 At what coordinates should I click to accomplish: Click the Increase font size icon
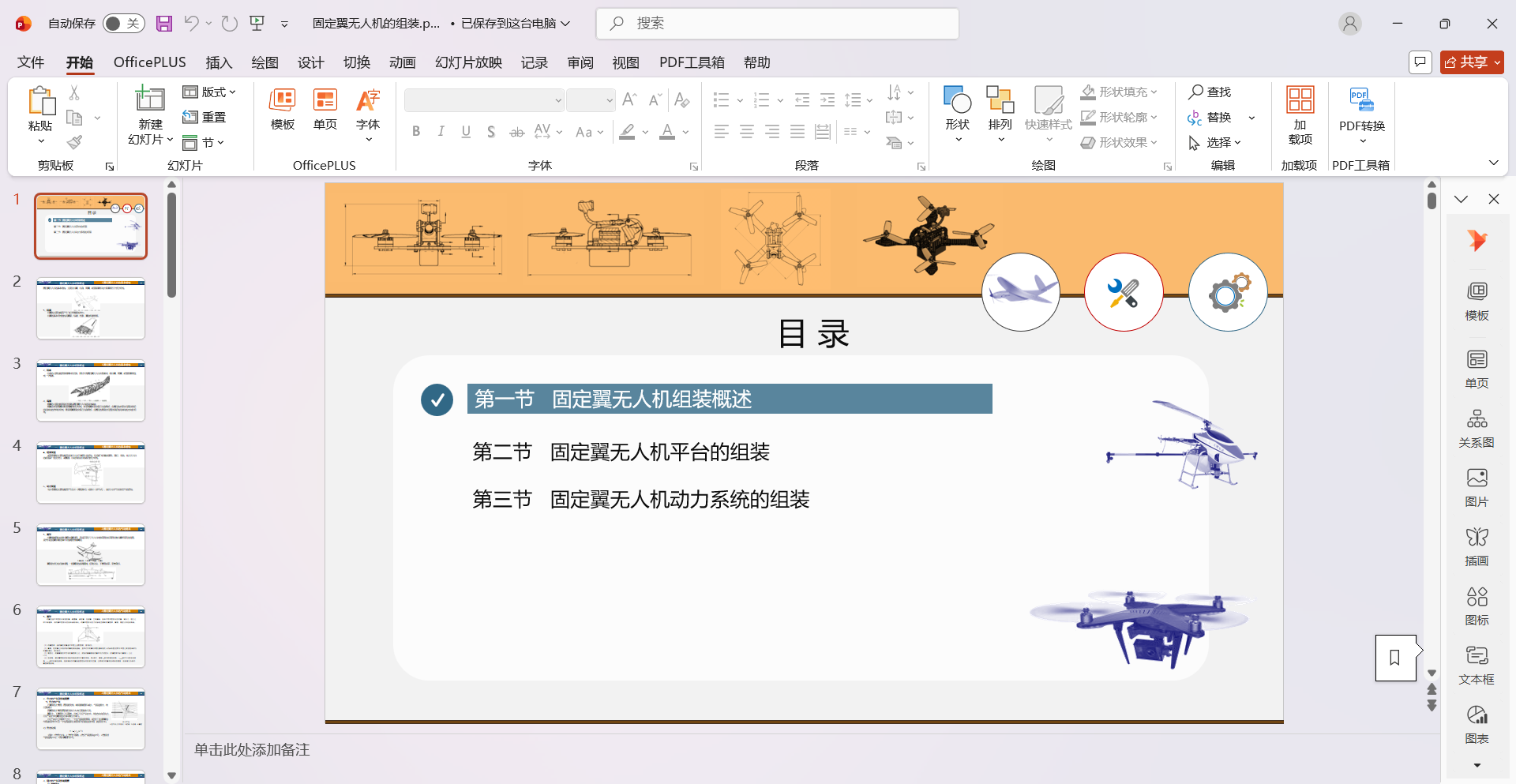click(x=629, y=99)
